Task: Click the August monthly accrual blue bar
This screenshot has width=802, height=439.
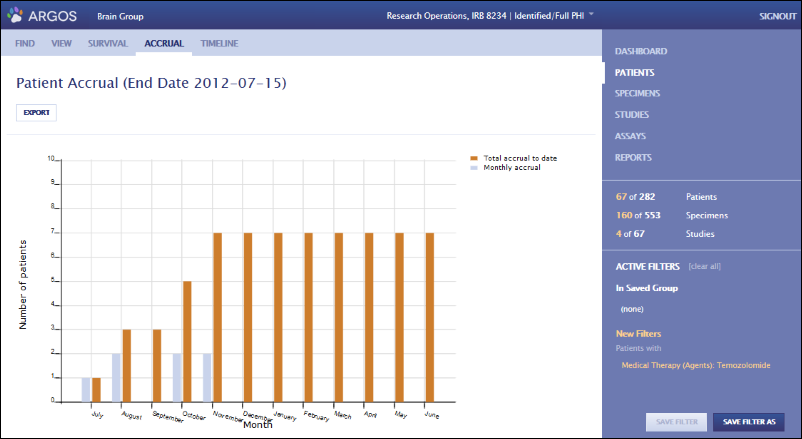Action: 116,378
